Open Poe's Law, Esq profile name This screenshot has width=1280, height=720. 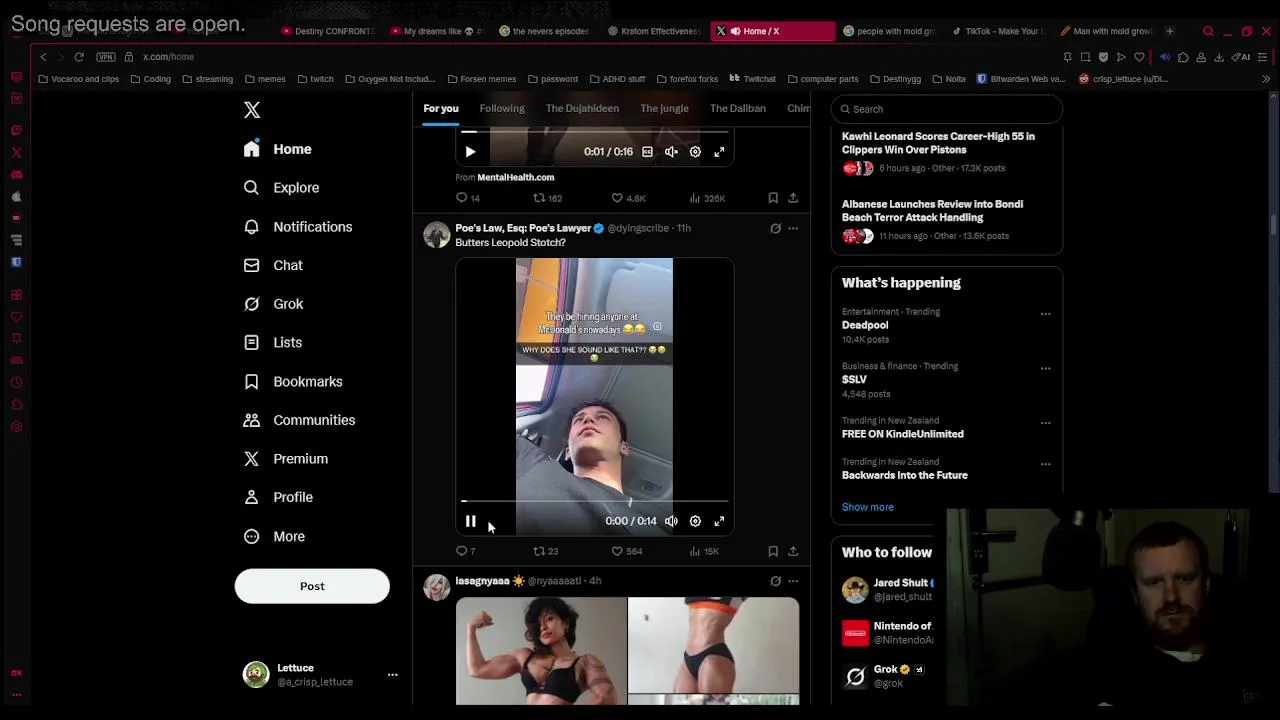pos(523,228)
